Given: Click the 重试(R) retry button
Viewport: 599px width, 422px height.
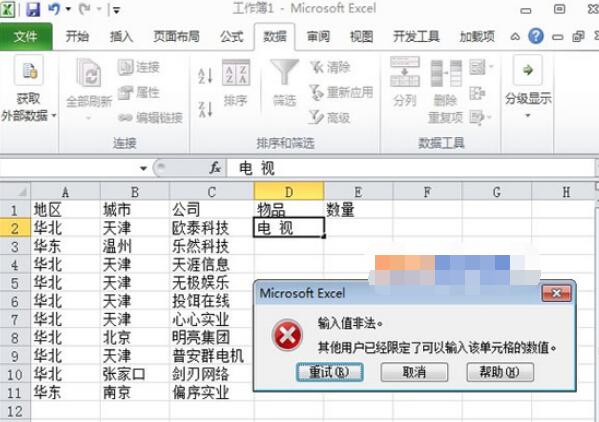Looking at the screenshot, I should coord(330,372).
